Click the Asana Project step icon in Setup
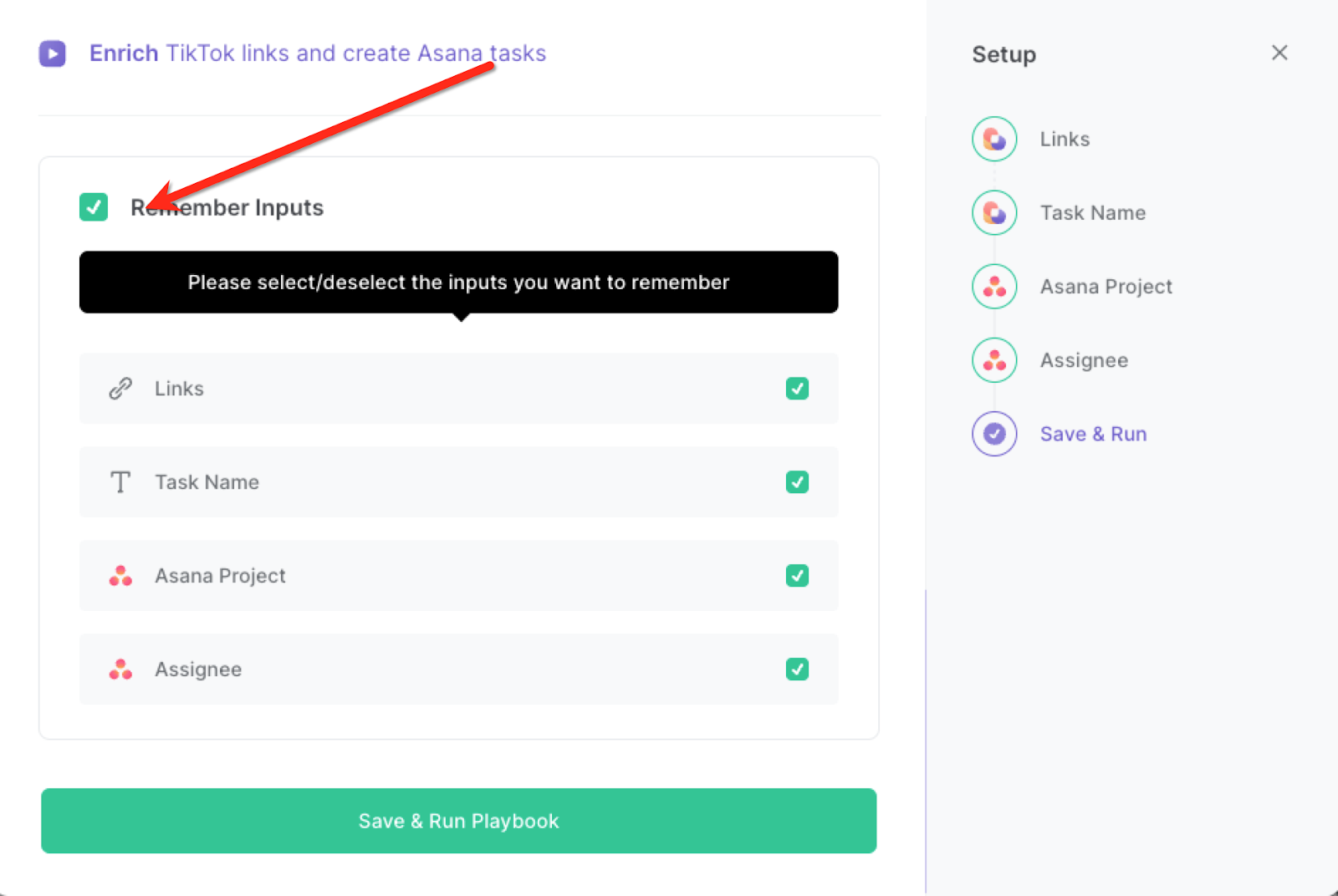The width and height of the screenshot is (1338, 896). pyautogui.click(x=993, y=286)
